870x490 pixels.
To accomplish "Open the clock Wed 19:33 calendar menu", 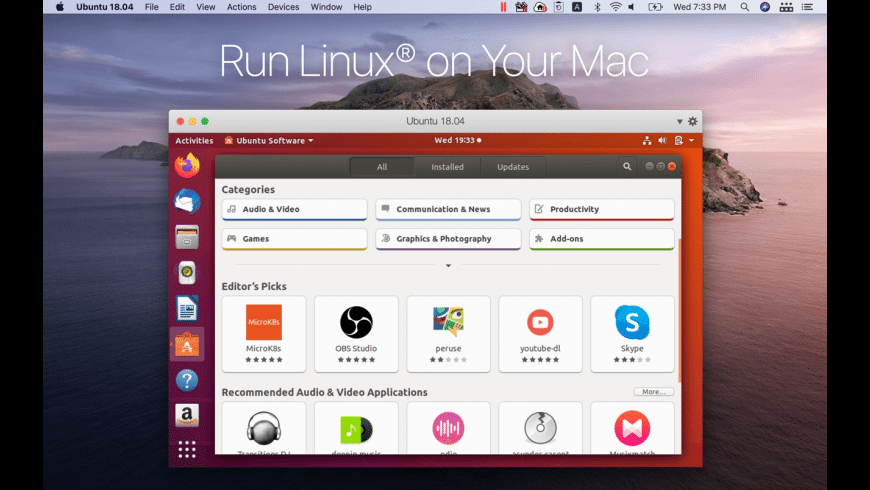I will click(x=458, y=140).
